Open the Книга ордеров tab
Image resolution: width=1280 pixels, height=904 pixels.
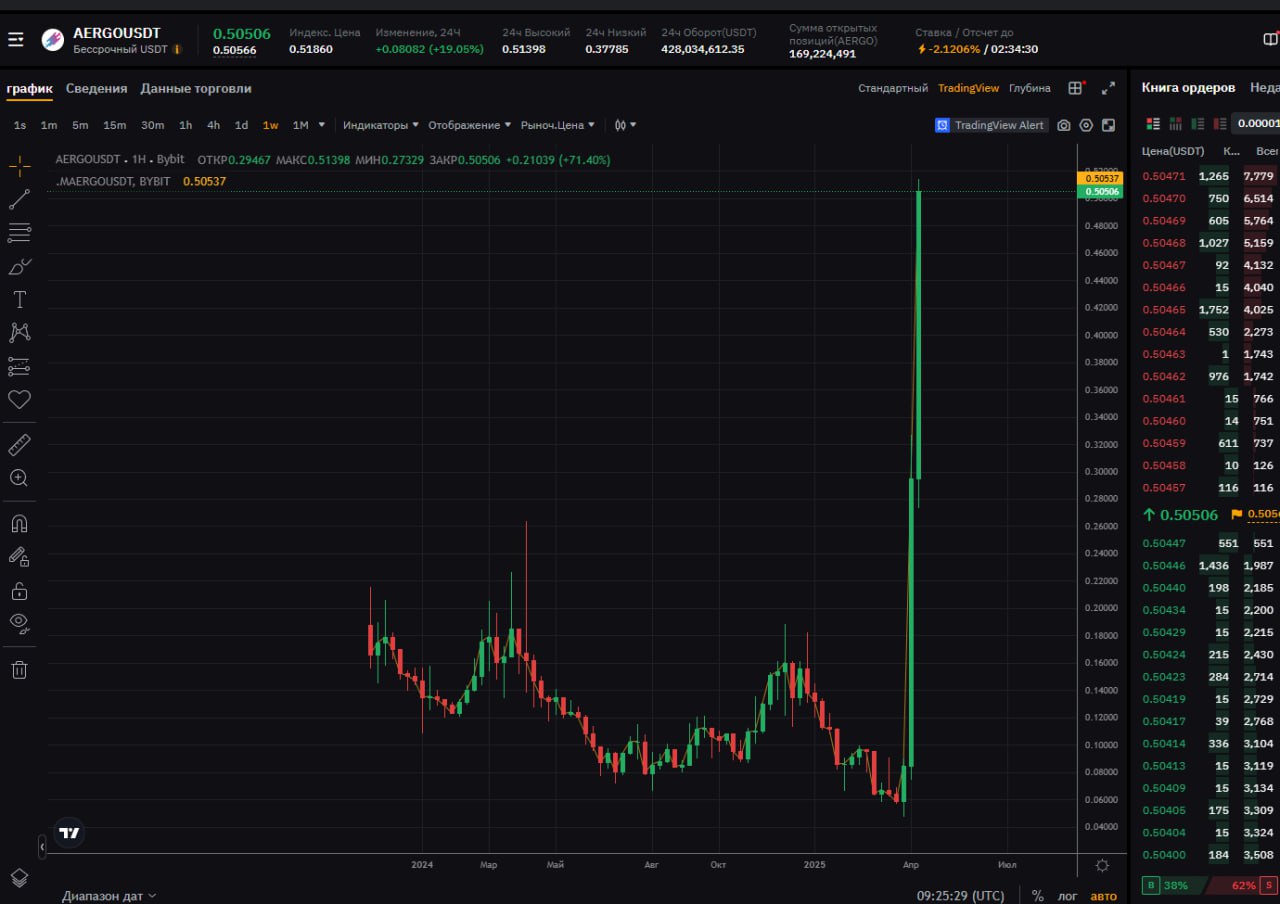1188,88
